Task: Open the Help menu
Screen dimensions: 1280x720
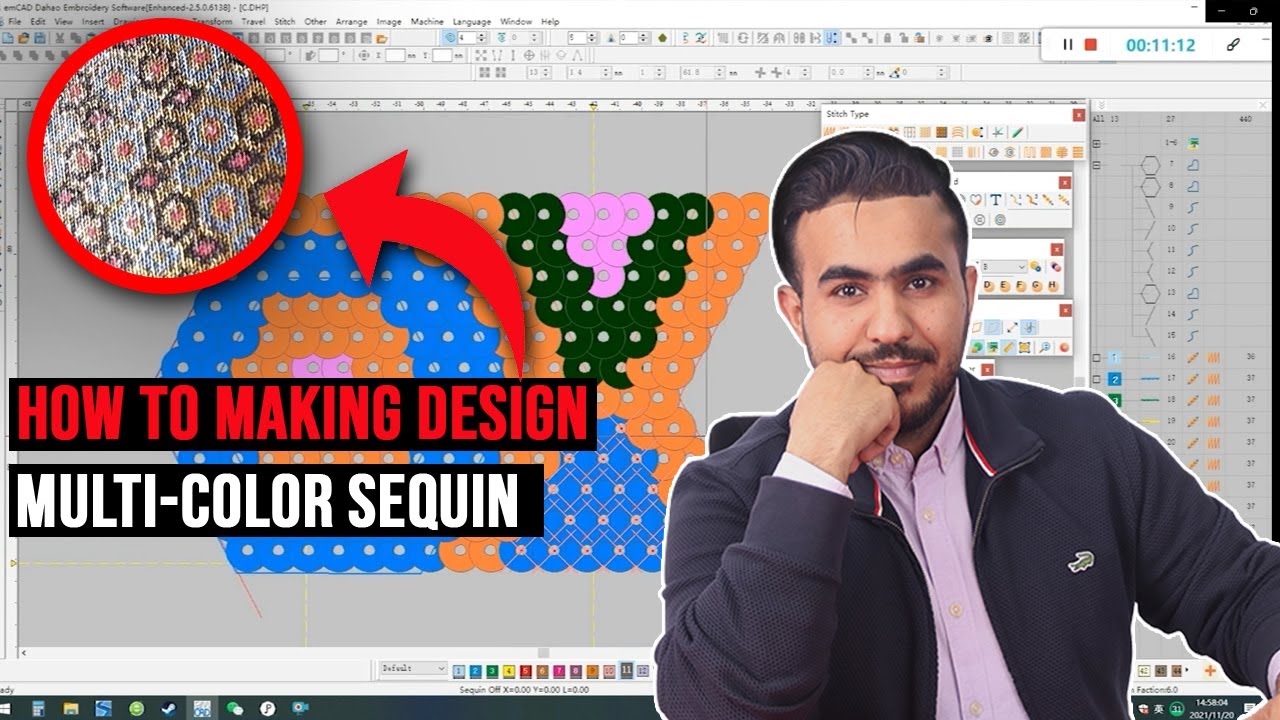Action: (x=550, y=21)
